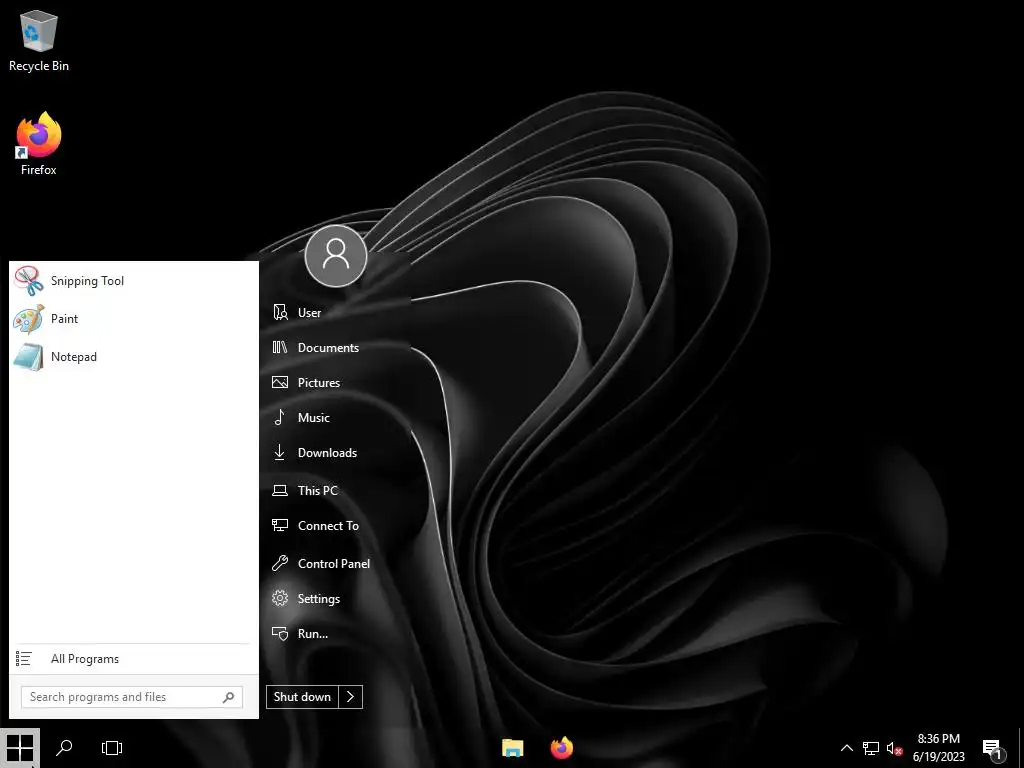The height and width of the screenshot is (768, 1024).
Task: Click the Connect To label
Action: point(328,526)
